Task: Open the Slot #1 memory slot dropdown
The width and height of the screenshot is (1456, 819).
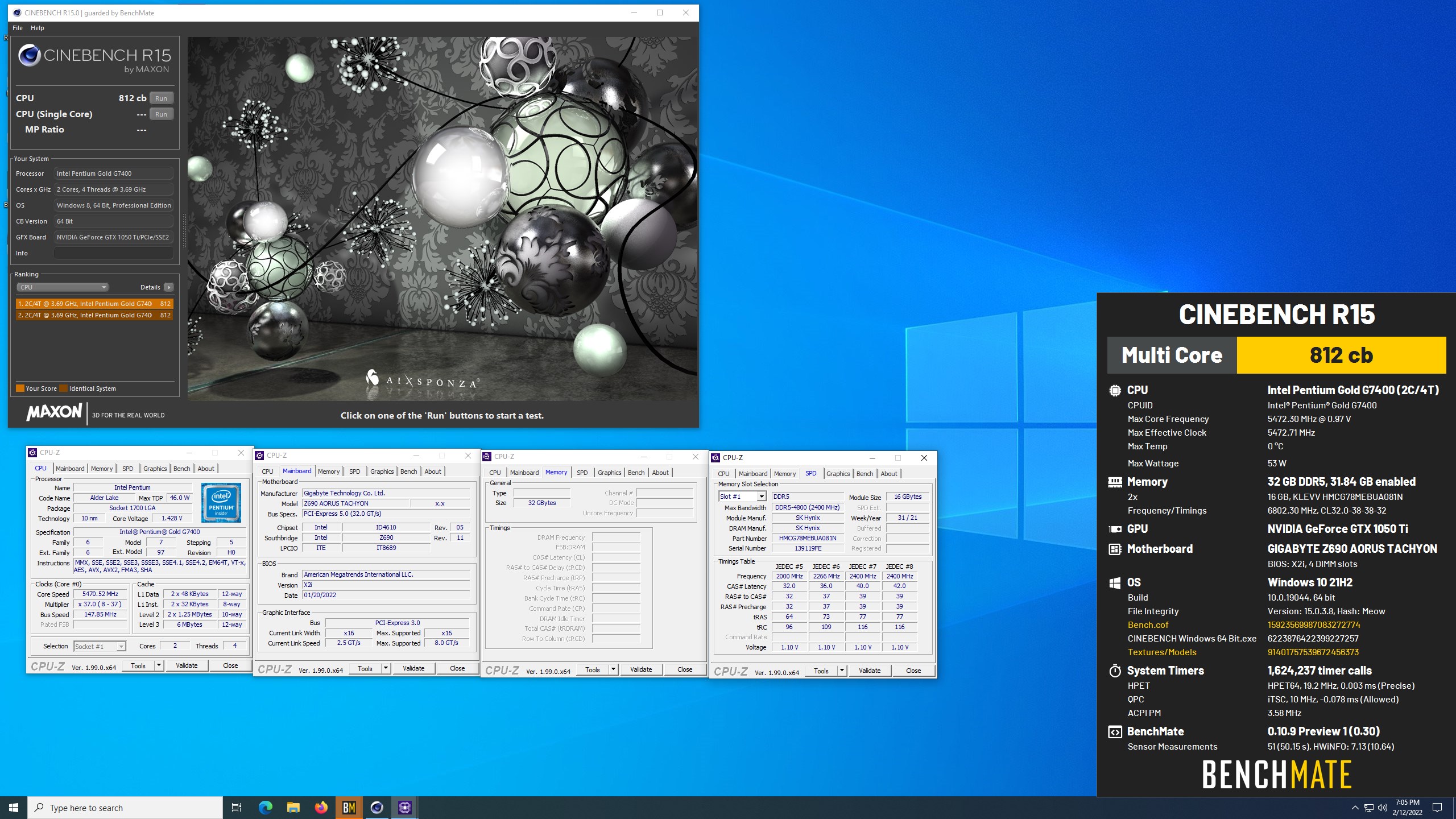Action: [x=742, y=497]
